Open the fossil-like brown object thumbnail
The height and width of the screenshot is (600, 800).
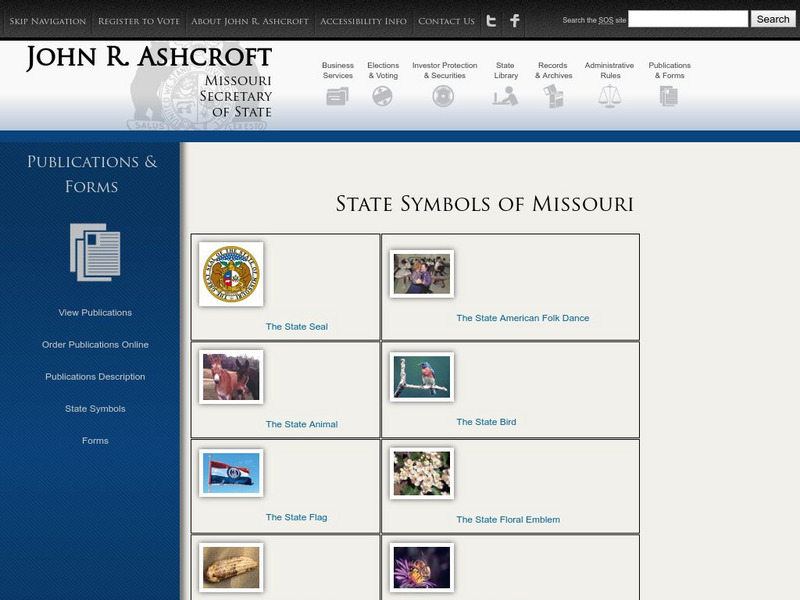point(231,567)
